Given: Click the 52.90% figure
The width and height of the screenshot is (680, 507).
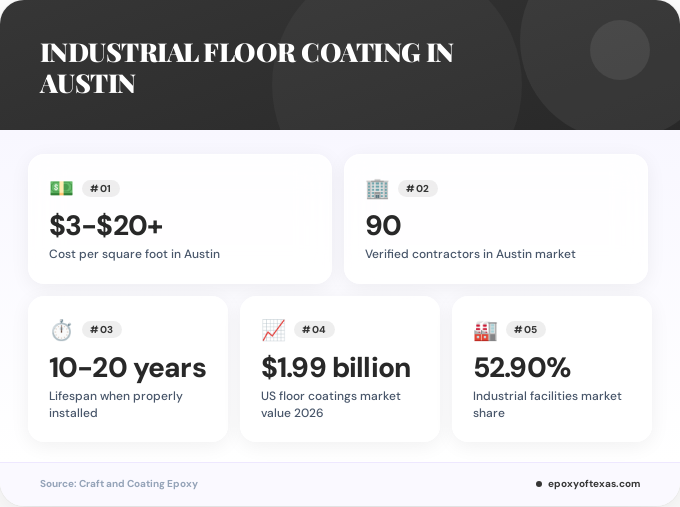Looking at the screenshot, I should pos(522,368).
